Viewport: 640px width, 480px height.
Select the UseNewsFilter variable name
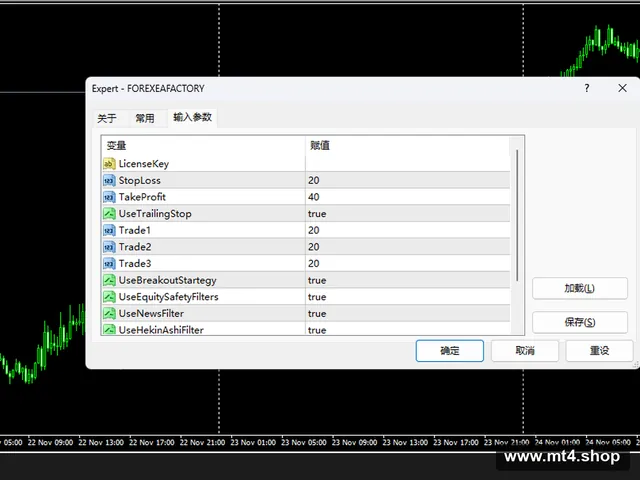click(151, 313)
